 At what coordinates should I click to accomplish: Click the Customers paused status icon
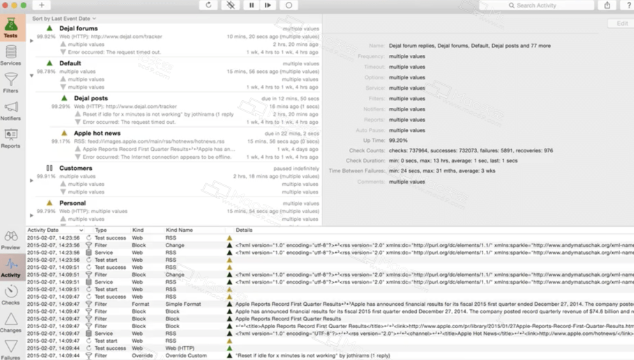49,168
